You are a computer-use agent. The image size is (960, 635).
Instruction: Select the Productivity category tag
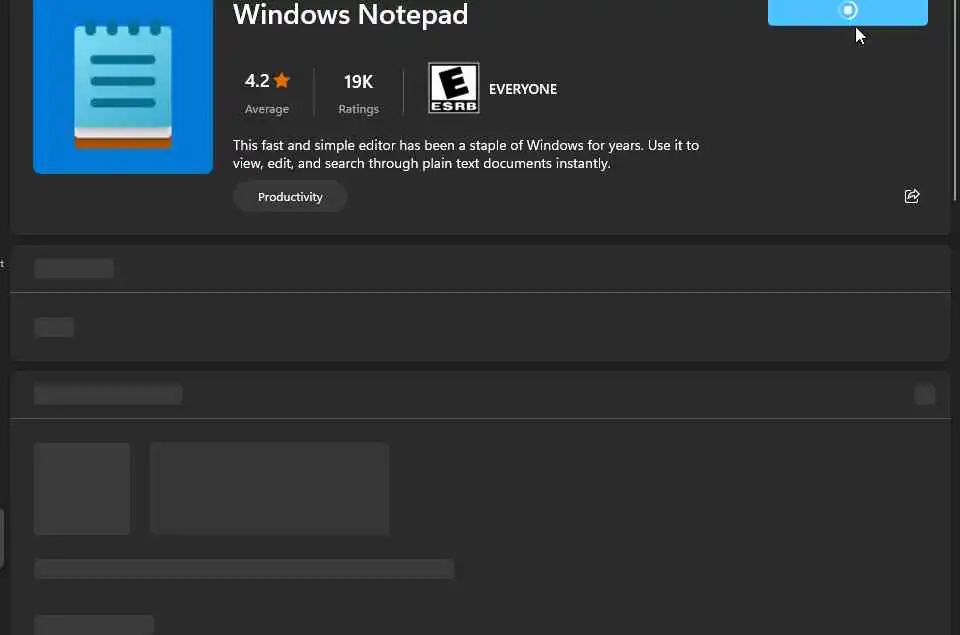pos(290,197)
